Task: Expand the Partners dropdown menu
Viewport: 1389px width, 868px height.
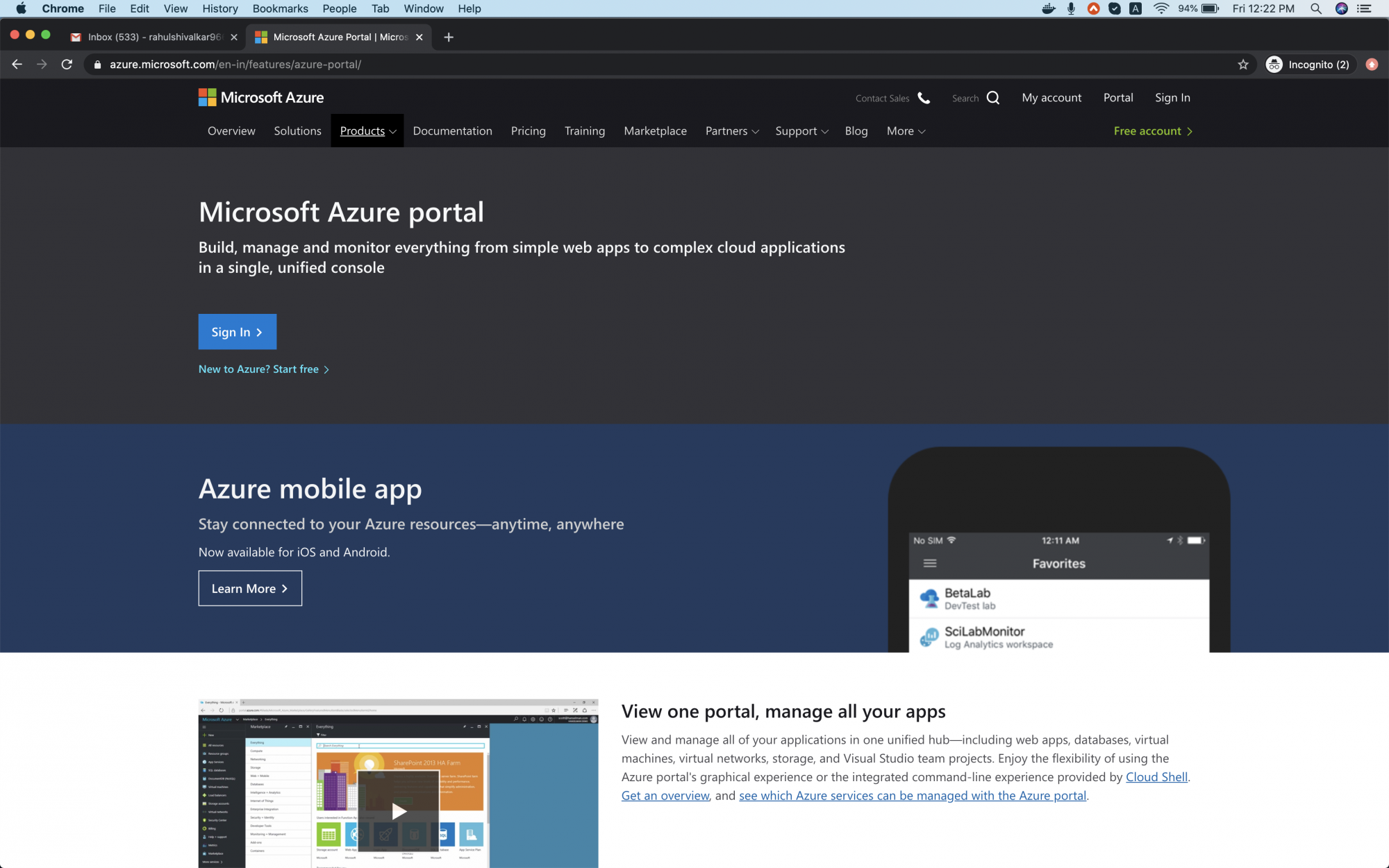Action: pos(731,131)
